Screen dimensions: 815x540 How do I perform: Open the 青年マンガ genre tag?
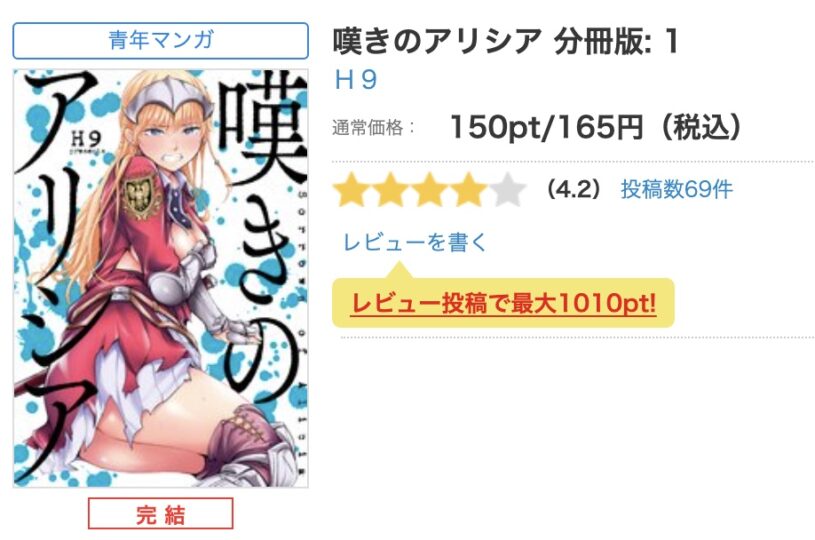[x=161, y=41]
